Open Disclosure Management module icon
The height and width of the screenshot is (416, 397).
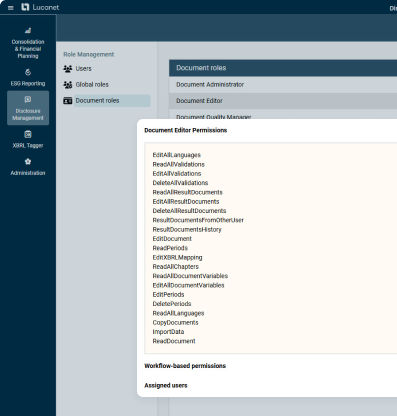pyautogui.click(x=28, y=99)
